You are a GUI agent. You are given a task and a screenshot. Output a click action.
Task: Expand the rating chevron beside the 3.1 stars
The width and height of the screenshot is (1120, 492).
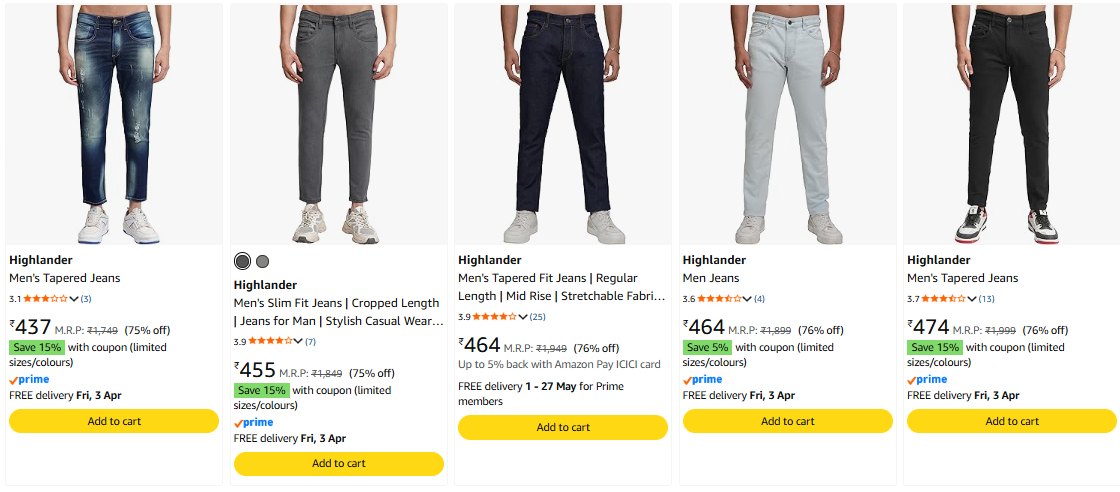pos(74,299)
